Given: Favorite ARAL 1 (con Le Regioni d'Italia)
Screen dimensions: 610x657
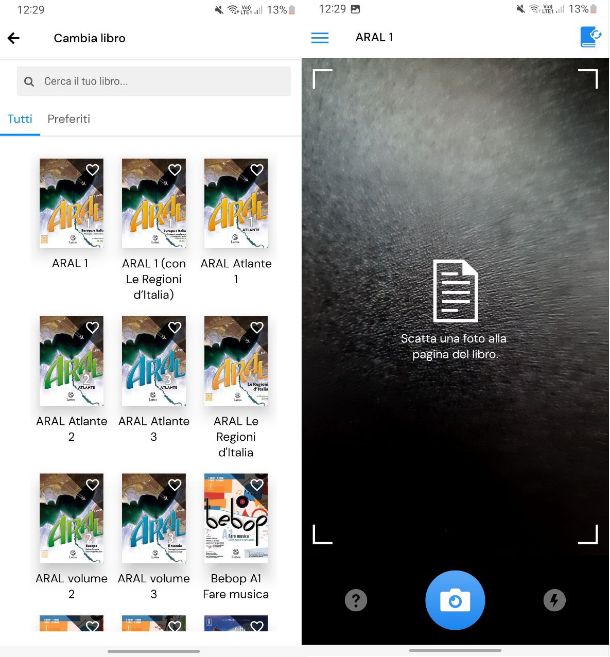Looking at the screenshot, I should (174, 170).
